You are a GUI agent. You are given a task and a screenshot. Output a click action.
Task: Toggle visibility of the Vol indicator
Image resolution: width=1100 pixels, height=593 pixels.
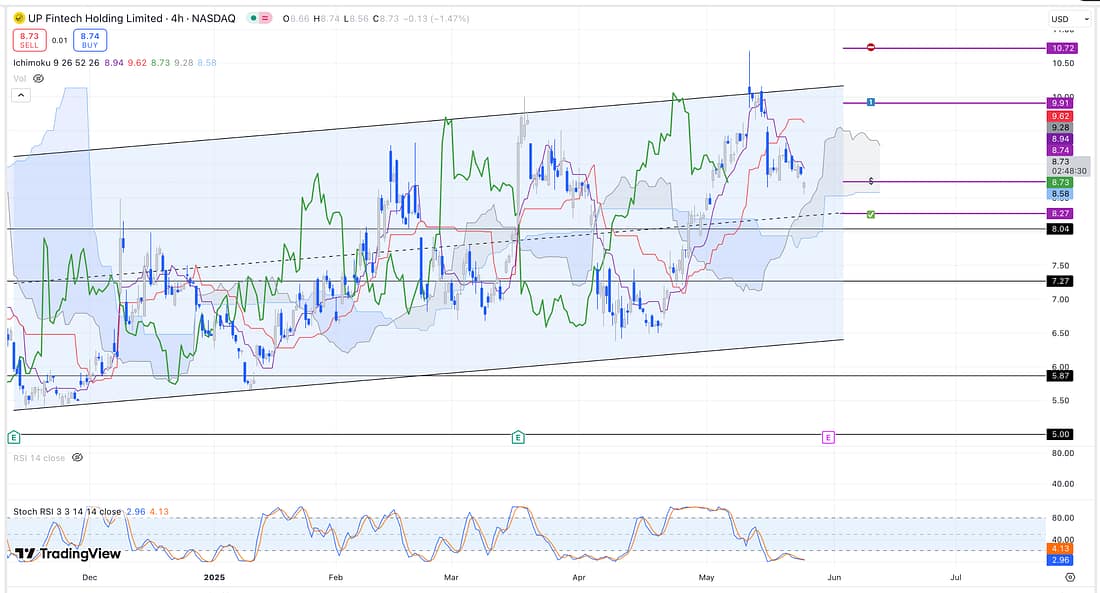(39, 78)
